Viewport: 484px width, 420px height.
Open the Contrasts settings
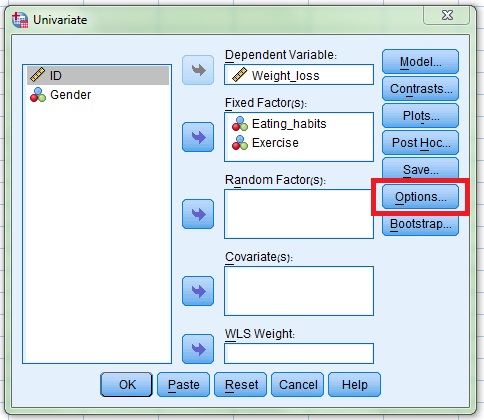click(420, 89)
